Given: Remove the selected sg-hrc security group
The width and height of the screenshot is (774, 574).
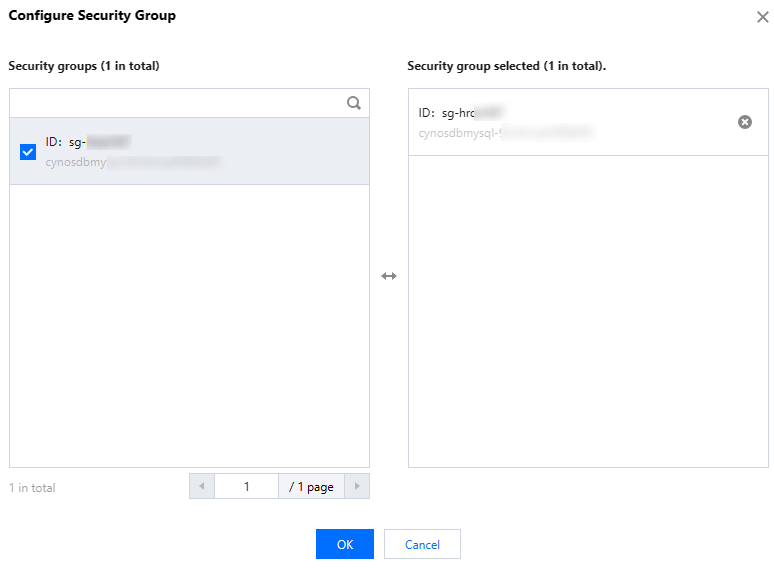Looking at the screenshot, I should click(x=745, y=122).
